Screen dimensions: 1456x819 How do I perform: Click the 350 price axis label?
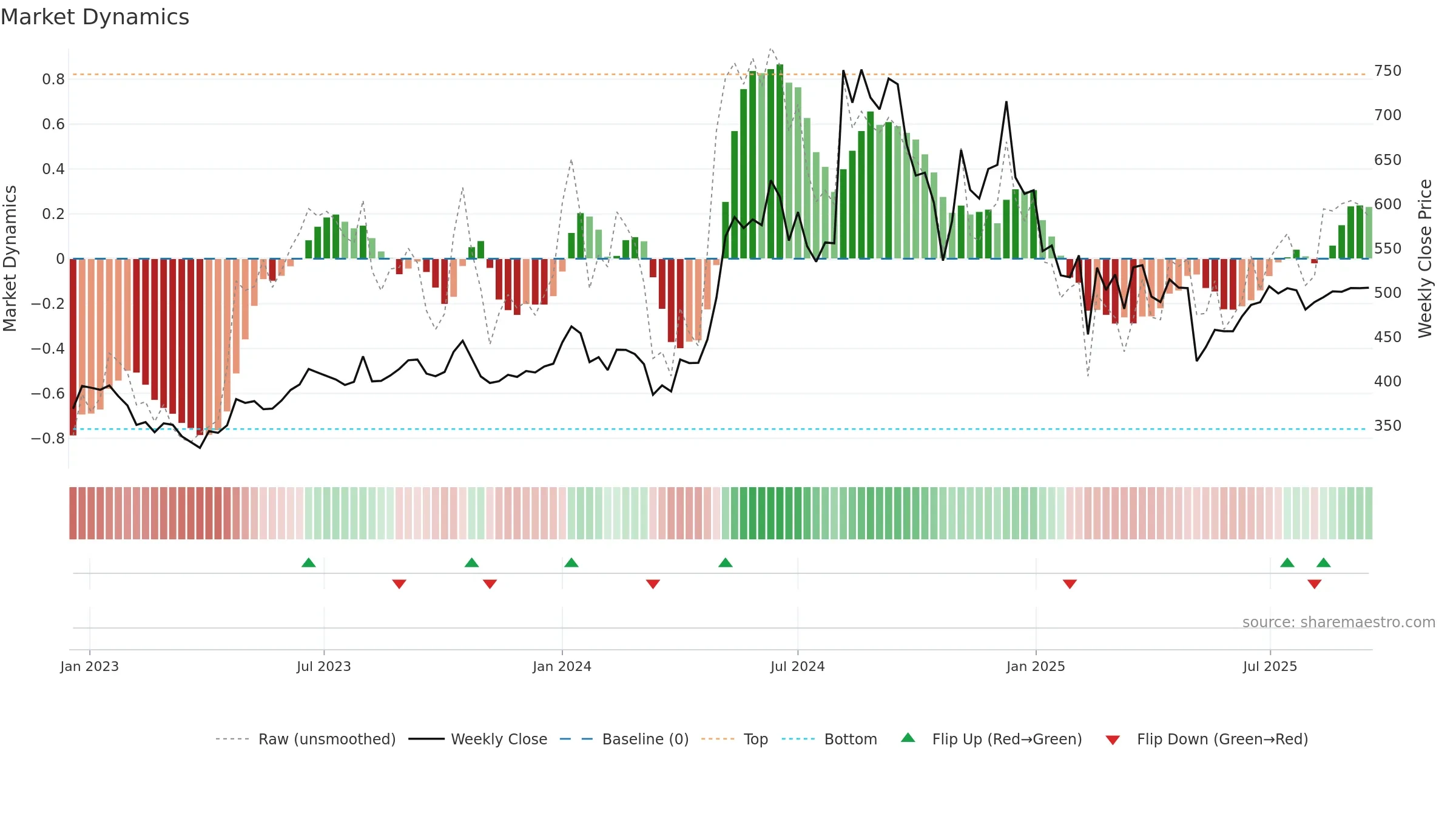tap(1388, 425)
